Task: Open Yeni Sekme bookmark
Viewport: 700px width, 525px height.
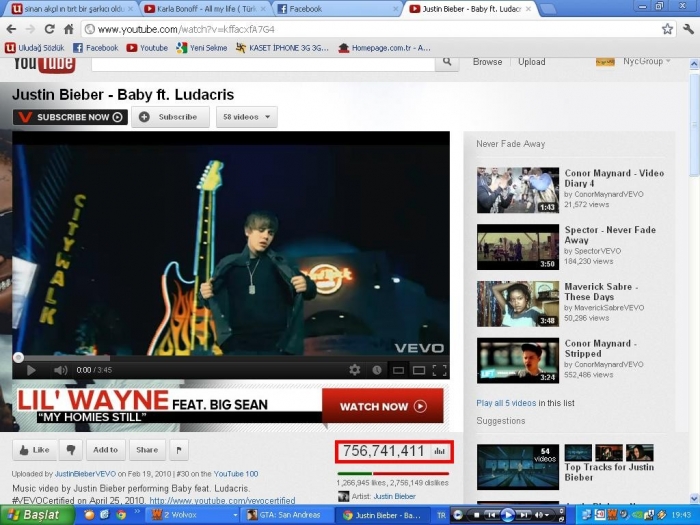Action: tap(201, 48)
